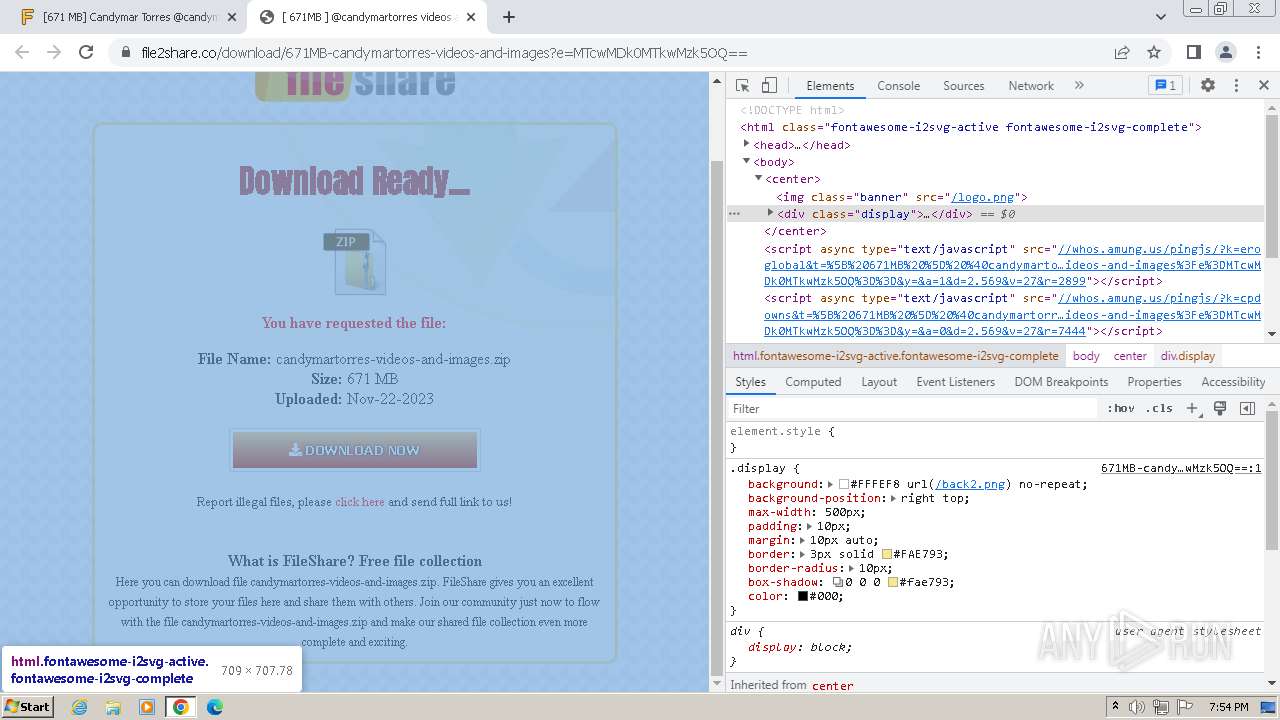Open the /back2.png URL link
The image size is (1280, 720).
pyautogui.click(x=970, y=484)
